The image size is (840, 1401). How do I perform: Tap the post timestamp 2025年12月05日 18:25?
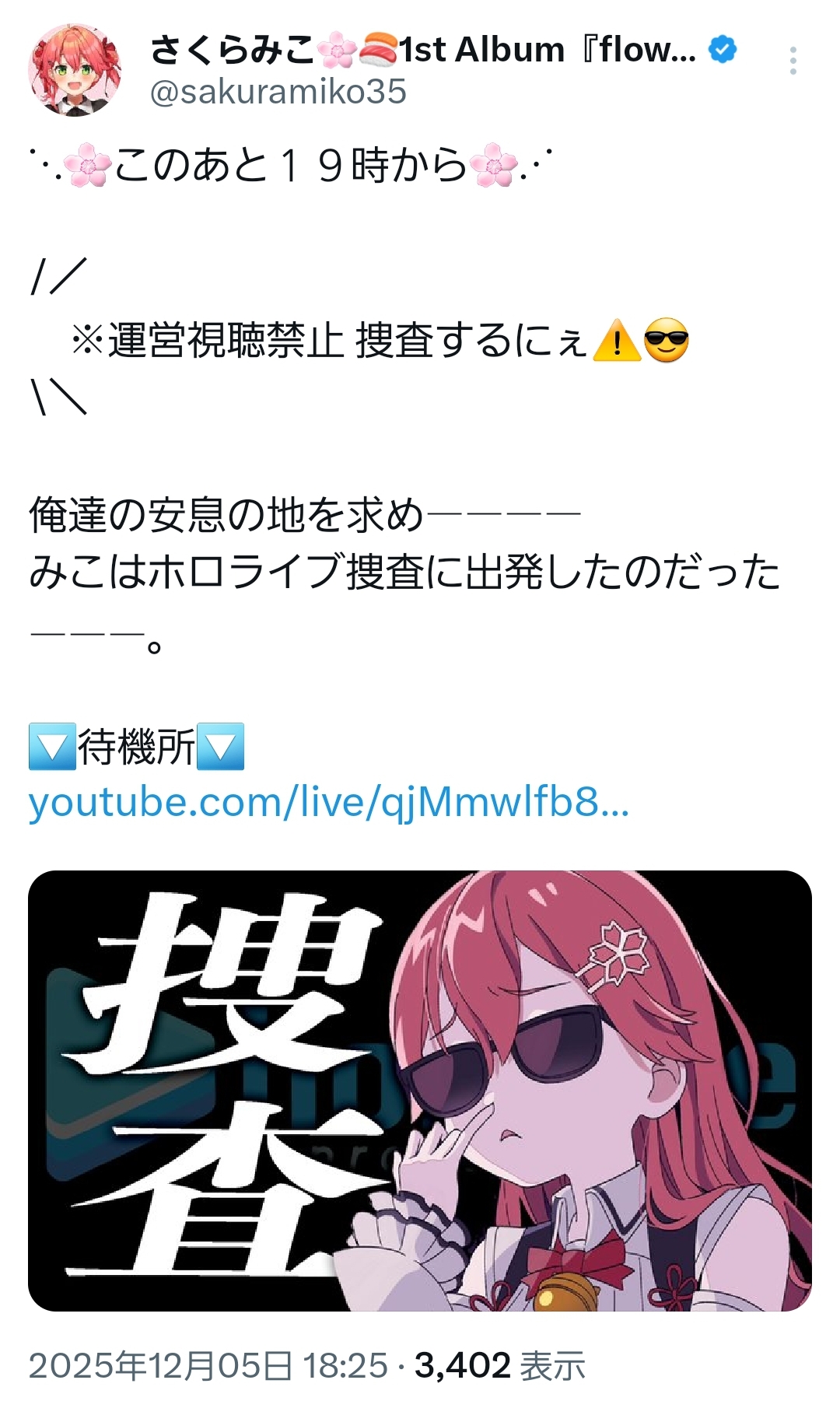(208, 1365)
